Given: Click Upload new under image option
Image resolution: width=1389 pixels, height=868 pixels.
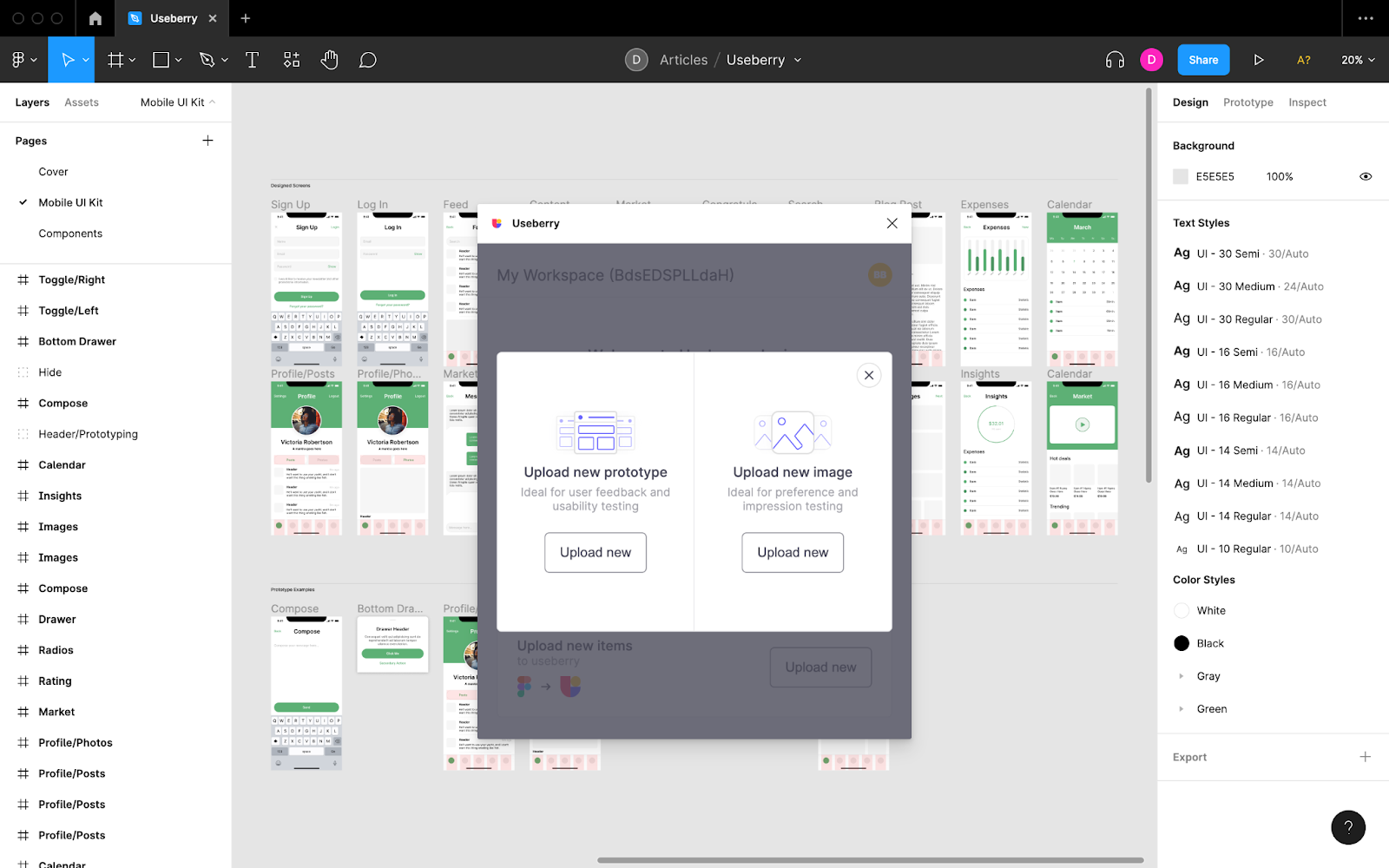Looking at the screenshot, I should point(793,553).
